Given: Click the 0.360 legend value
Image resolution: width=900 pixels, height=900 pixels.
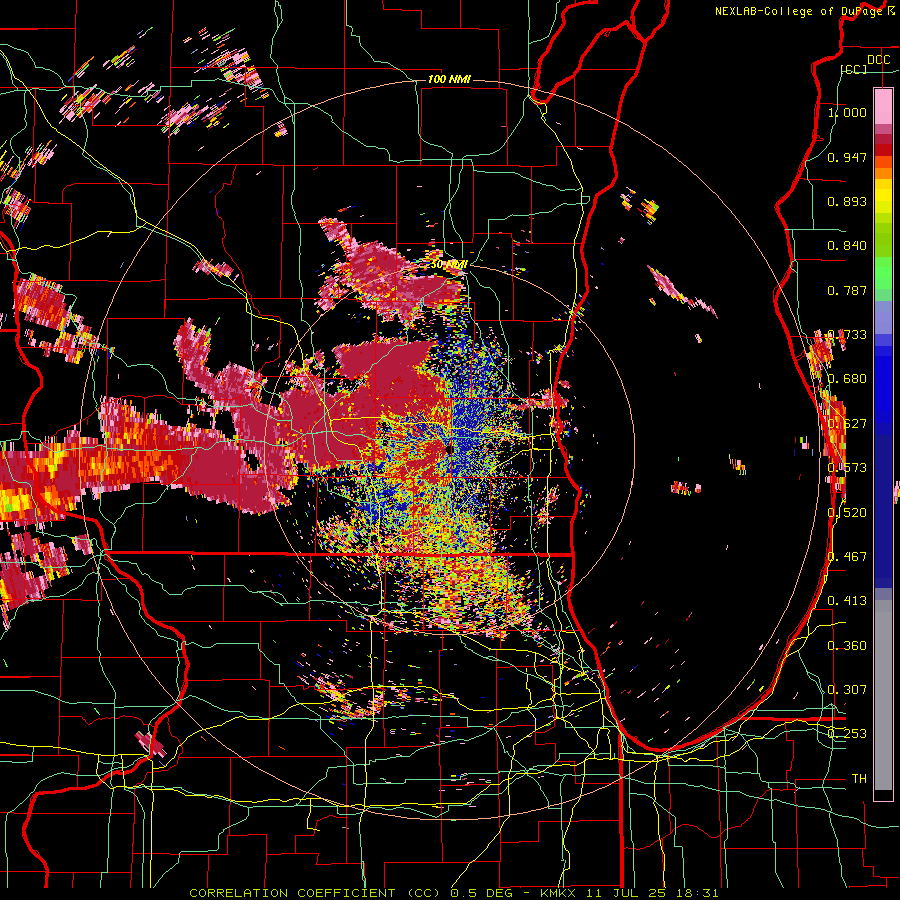Looking at the screenshot, I should coord(847,645).
